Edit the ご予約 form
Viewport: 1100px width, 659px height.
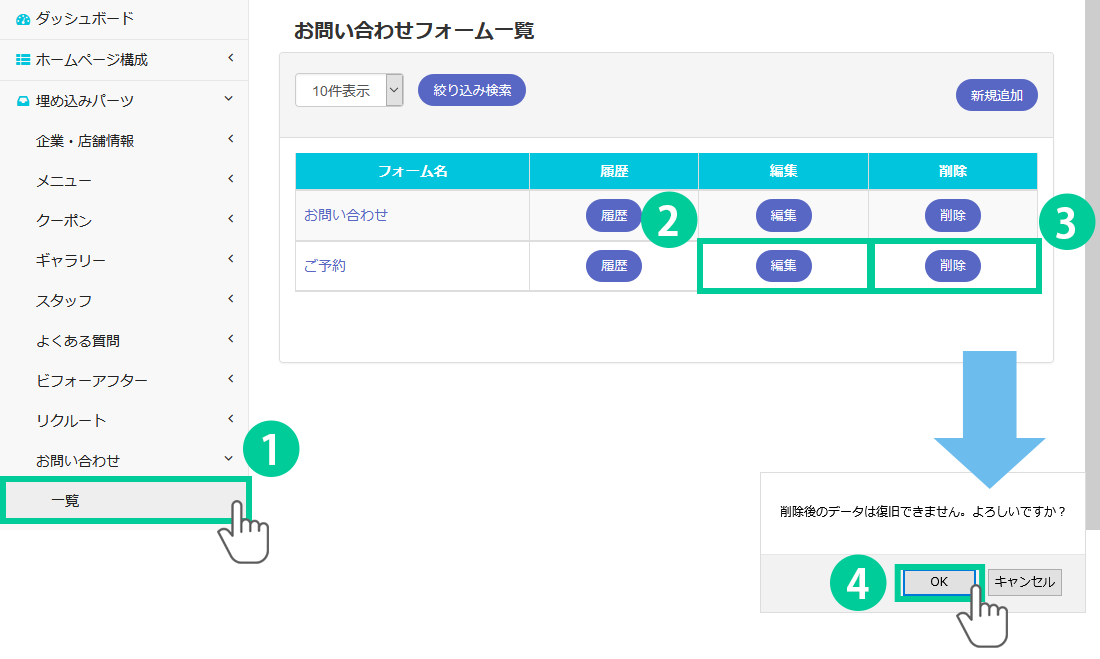coord(783,266)
